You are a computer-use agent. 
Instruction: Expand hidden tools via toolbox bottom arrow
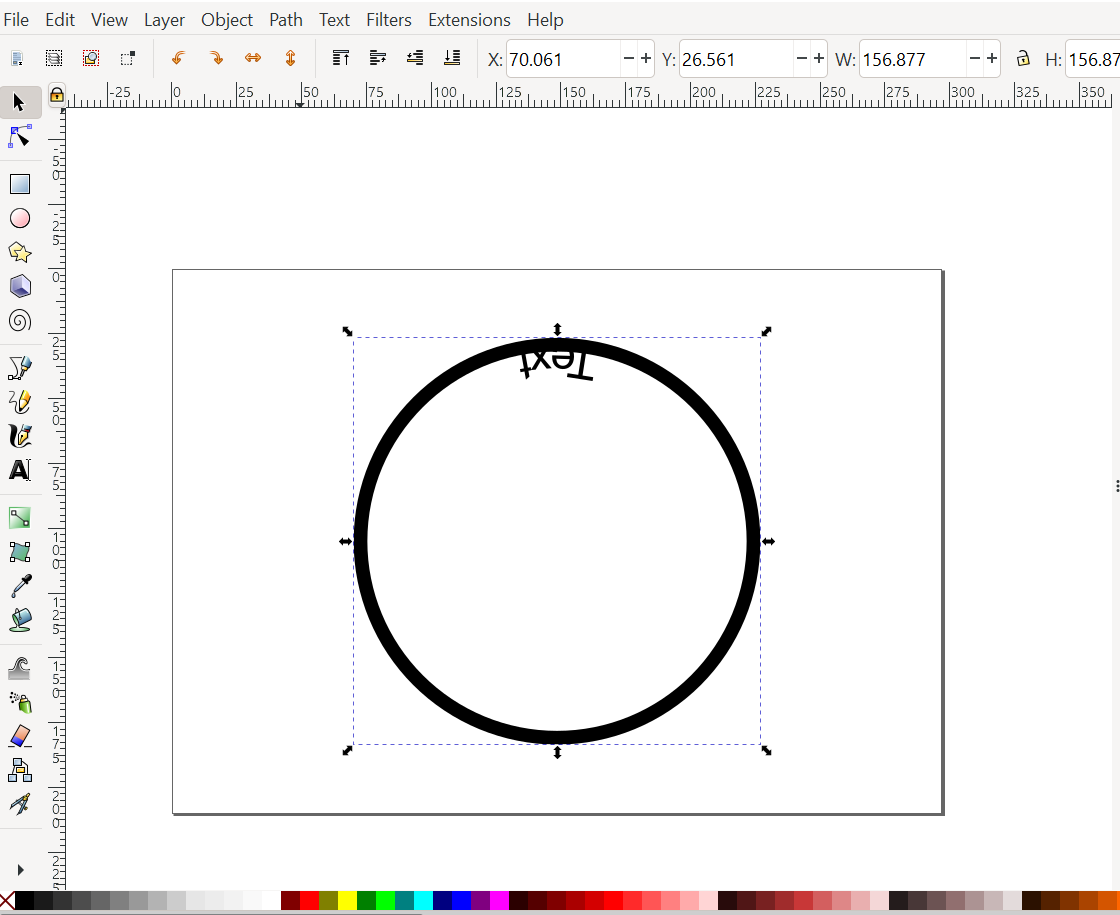point(20,869)
